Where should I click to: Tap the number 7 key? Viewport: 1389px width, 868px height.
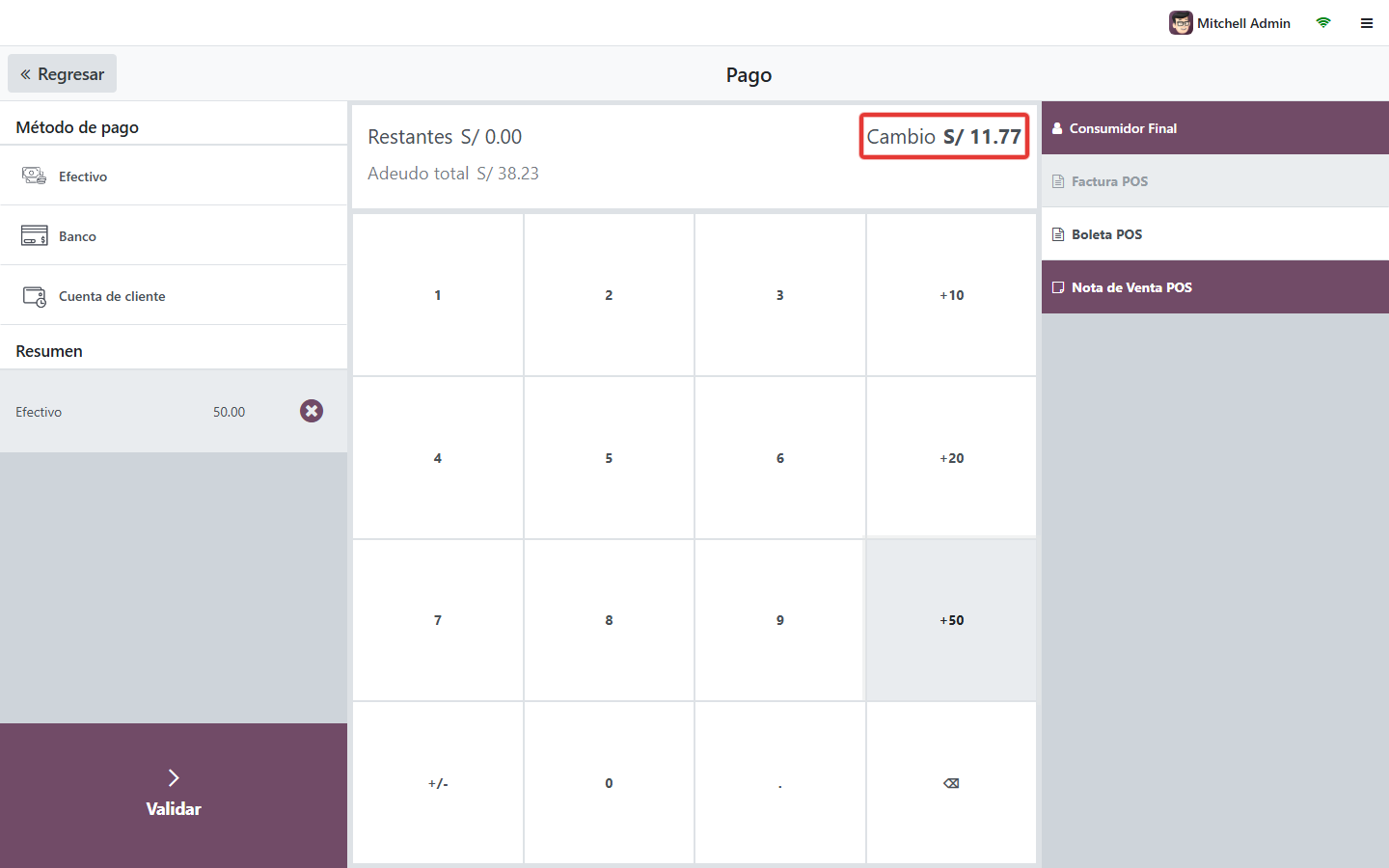pos(438,620)
